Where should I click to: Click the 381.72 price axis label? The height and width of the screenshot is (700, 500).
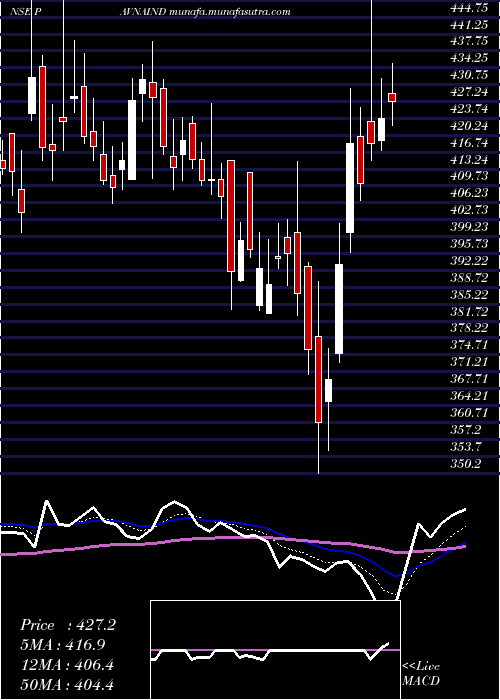click(x=470, y=312)
